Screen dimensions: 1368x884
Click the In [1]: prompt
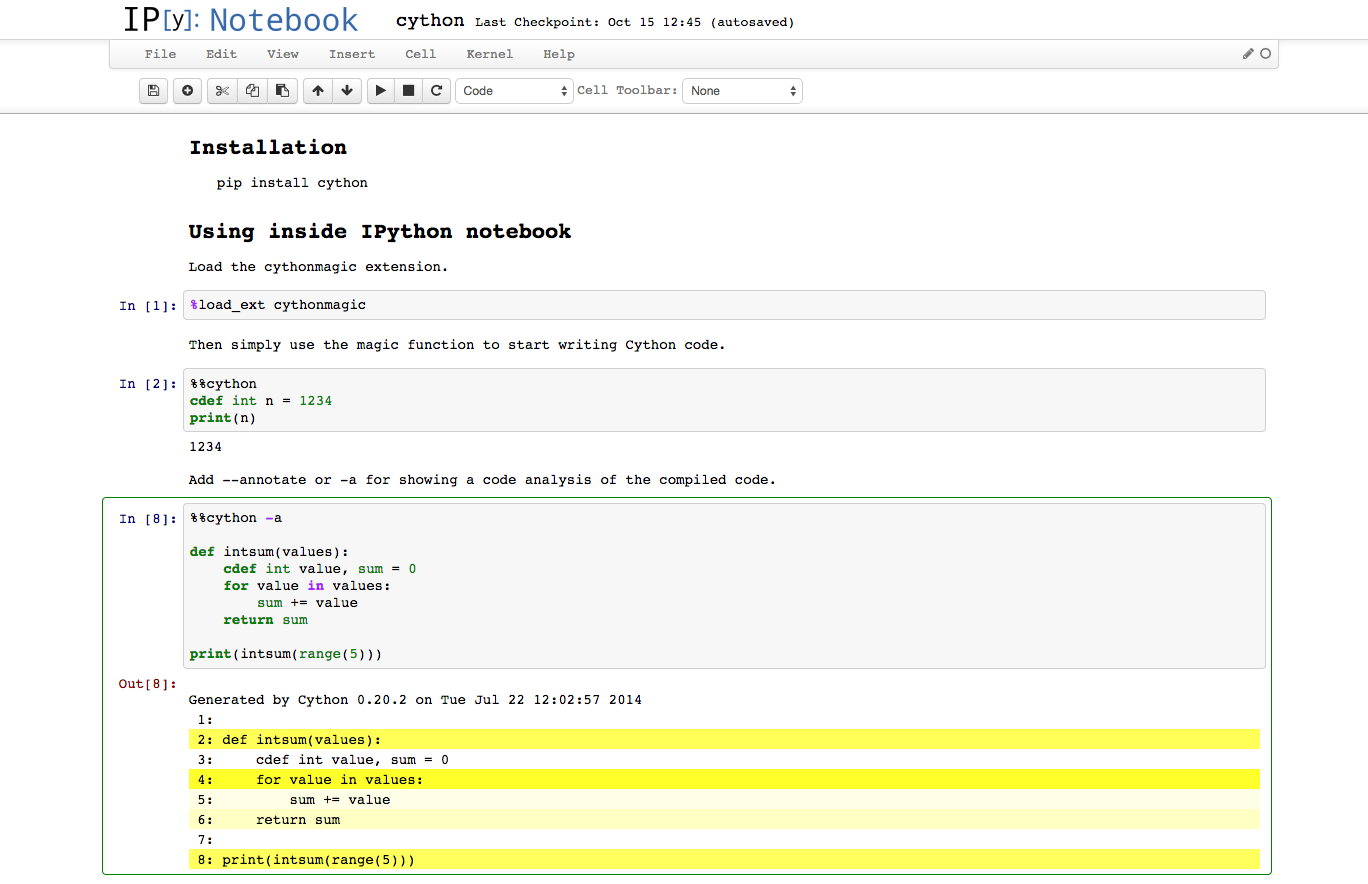click(x=148, y=306)
